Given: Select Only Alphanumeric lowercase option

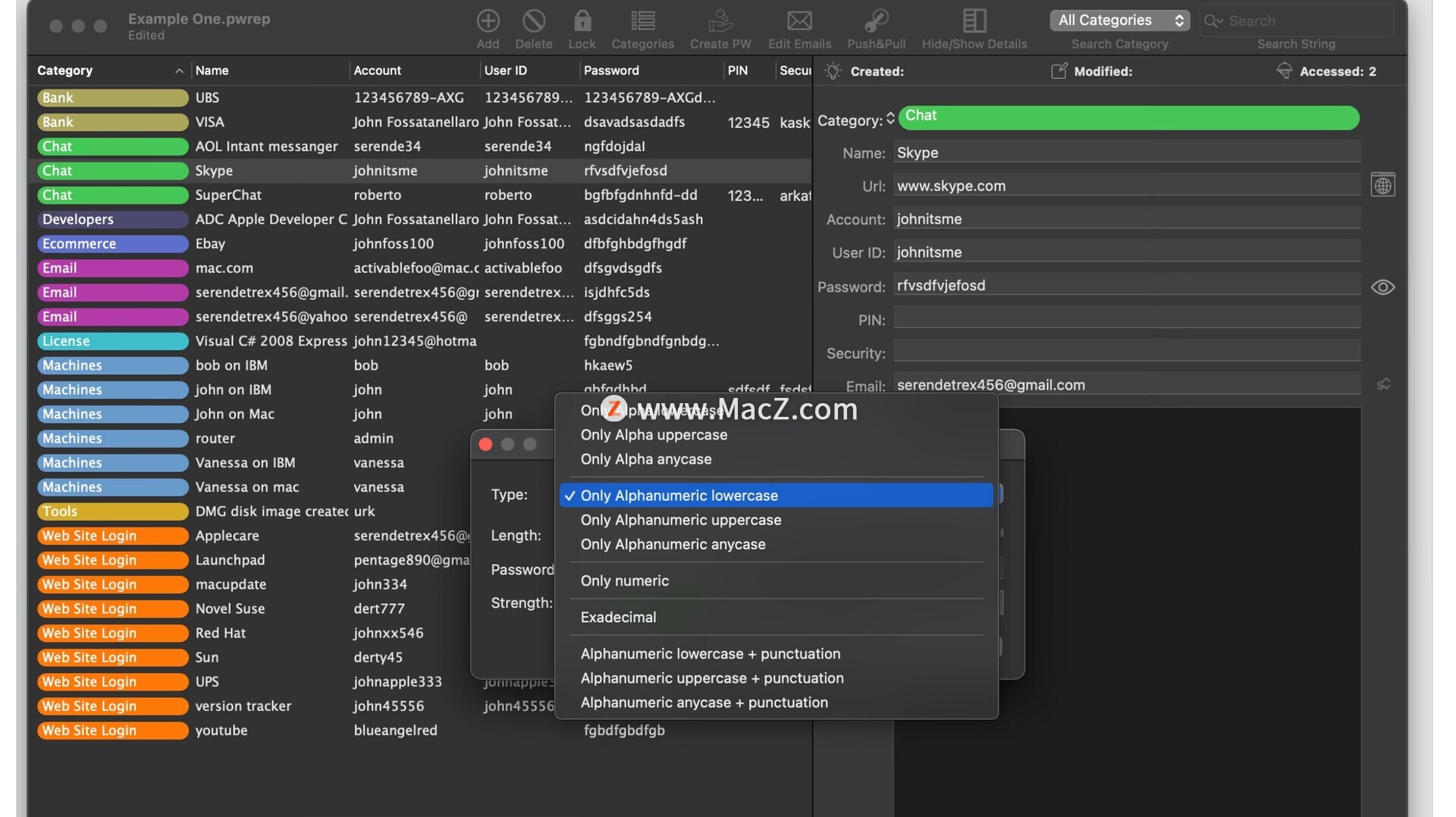Looking at the screenshot, I should point(777,495).
